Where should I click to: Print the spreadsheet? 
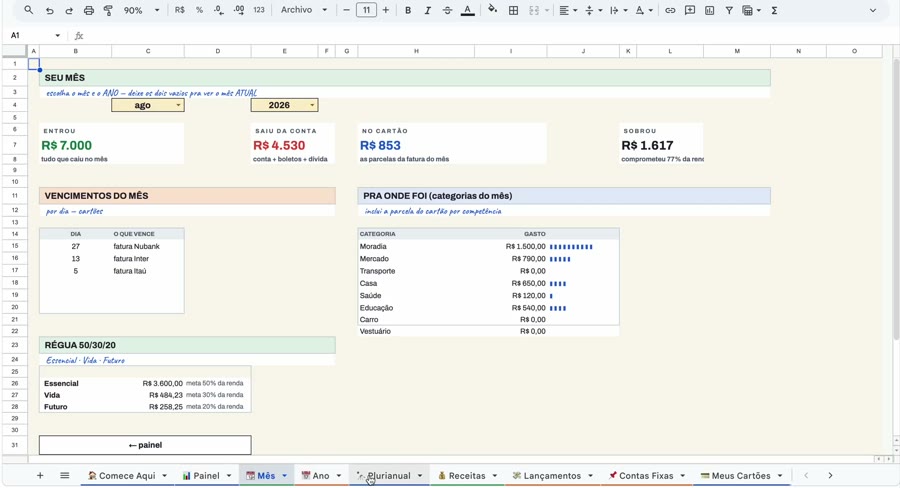88,10
